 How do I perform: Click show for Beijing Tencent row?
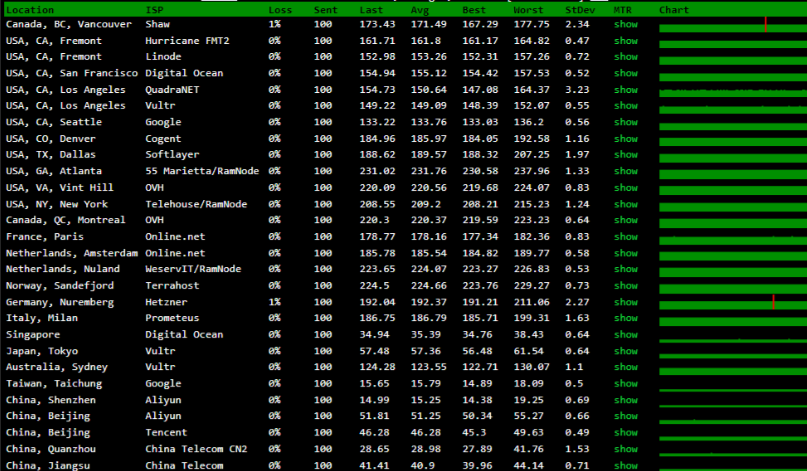[625, 432]
